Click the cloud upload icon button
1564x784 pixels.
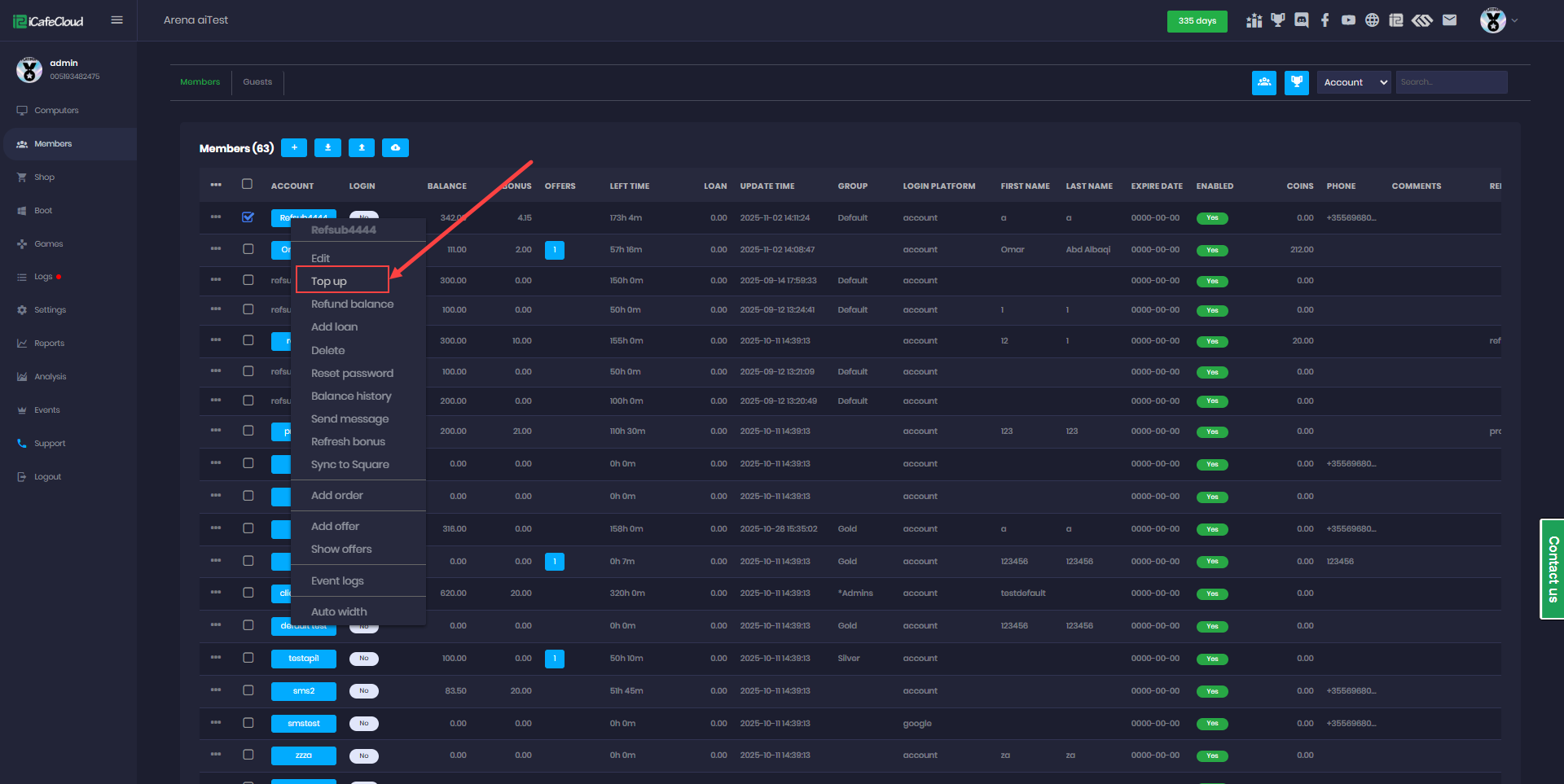pyautogui.click(x=395, y=147)
